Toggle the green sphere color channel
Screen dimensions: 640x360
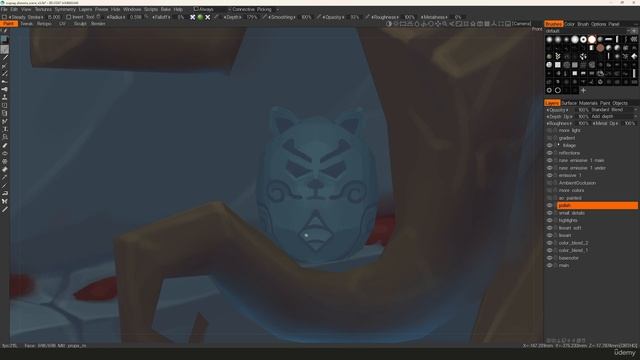[200, 17]
